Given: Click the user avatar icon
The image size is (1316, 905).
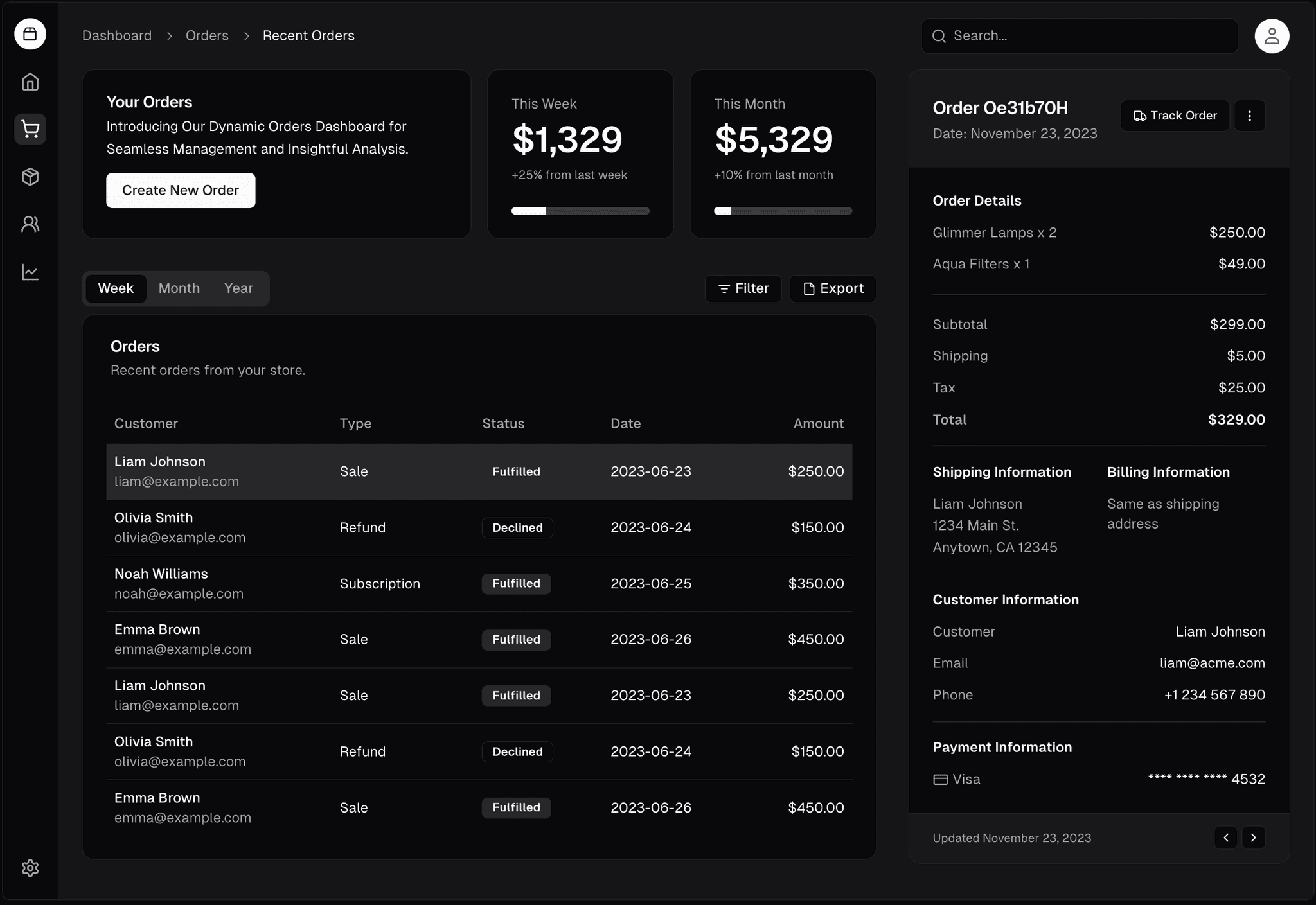Looking at the screenshot, I should tap(1271, 36).
